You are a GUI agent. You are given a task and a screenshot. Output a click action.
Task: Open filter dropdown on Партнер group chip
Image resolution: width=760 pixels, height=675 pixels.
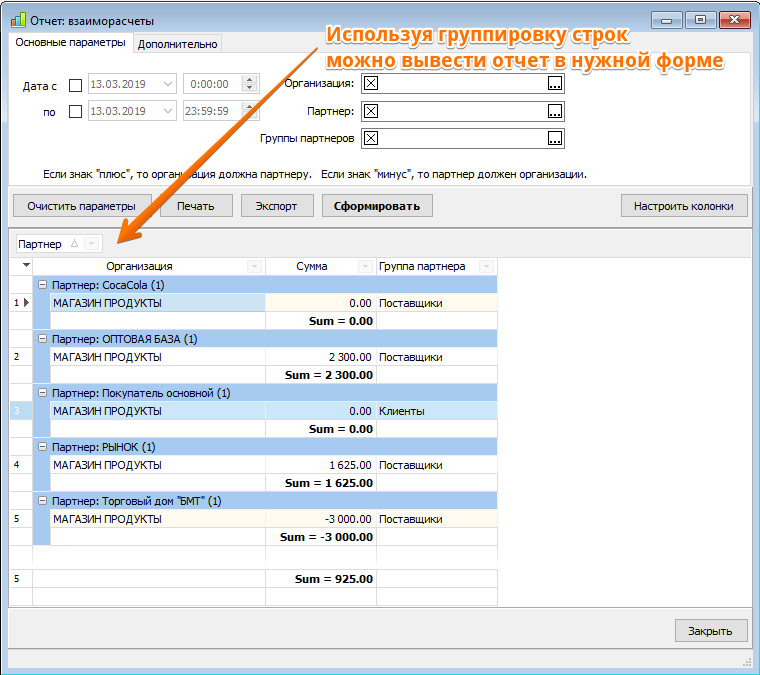tap(91, 243)
